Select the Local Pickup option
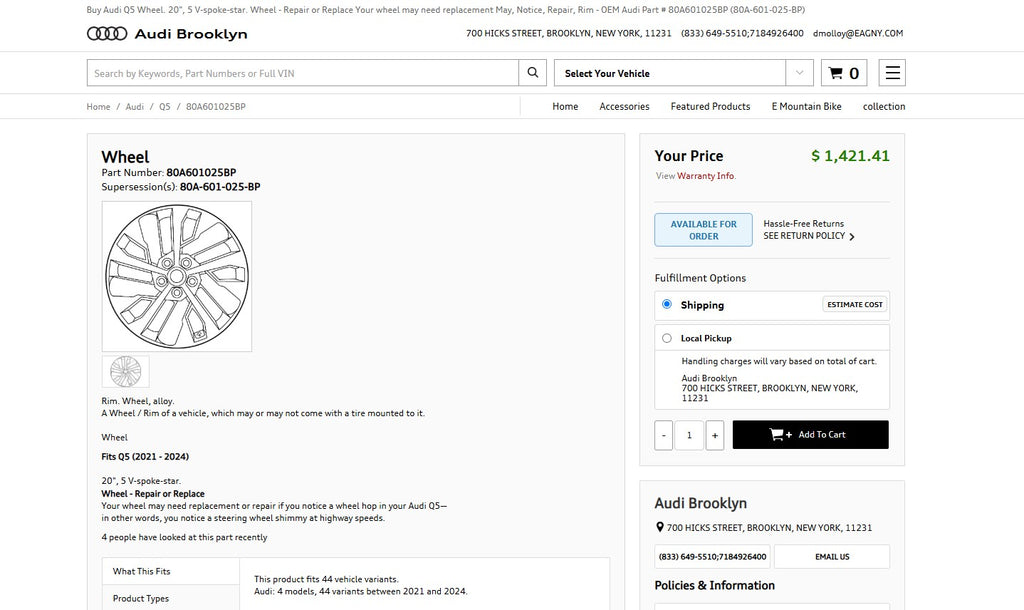Image resolution: width=1024 pixels, height=610 pixels. point(667,338)
